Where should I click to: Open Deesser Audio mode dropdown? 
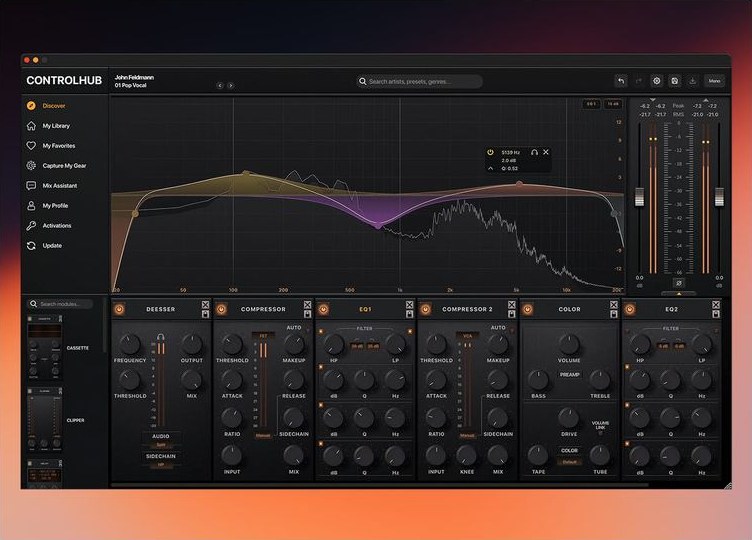[x=161, y=445]
